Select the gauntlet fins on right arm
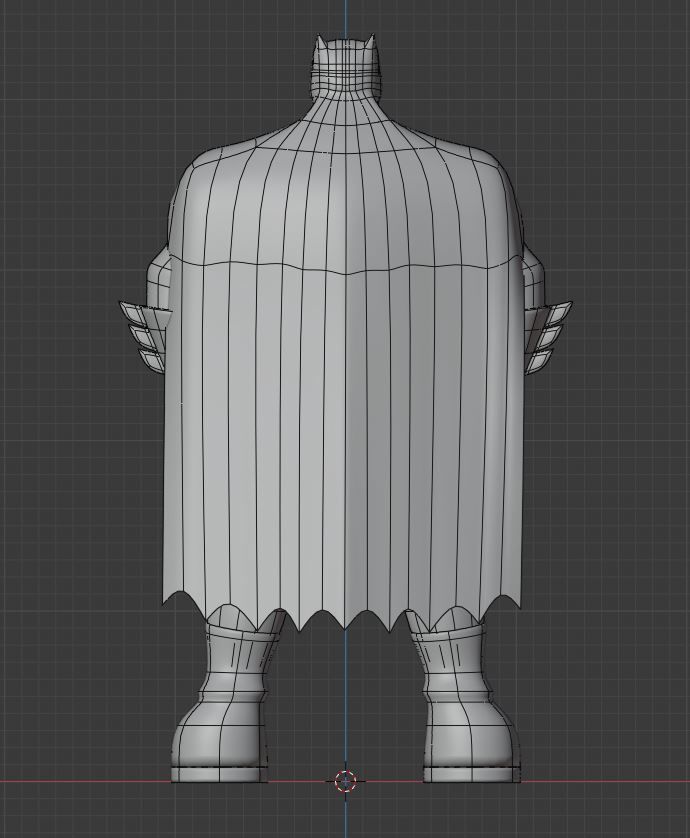Image resolution: width=690 pixels, height=838 pixels. 547,336
